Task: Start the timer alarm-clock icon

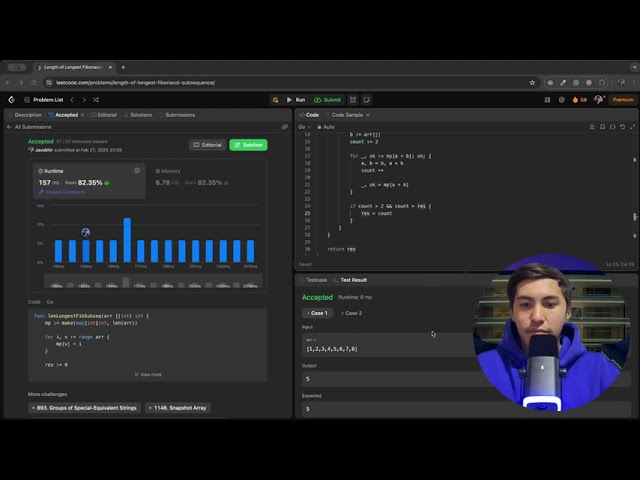Action: (x=353, y=100)
